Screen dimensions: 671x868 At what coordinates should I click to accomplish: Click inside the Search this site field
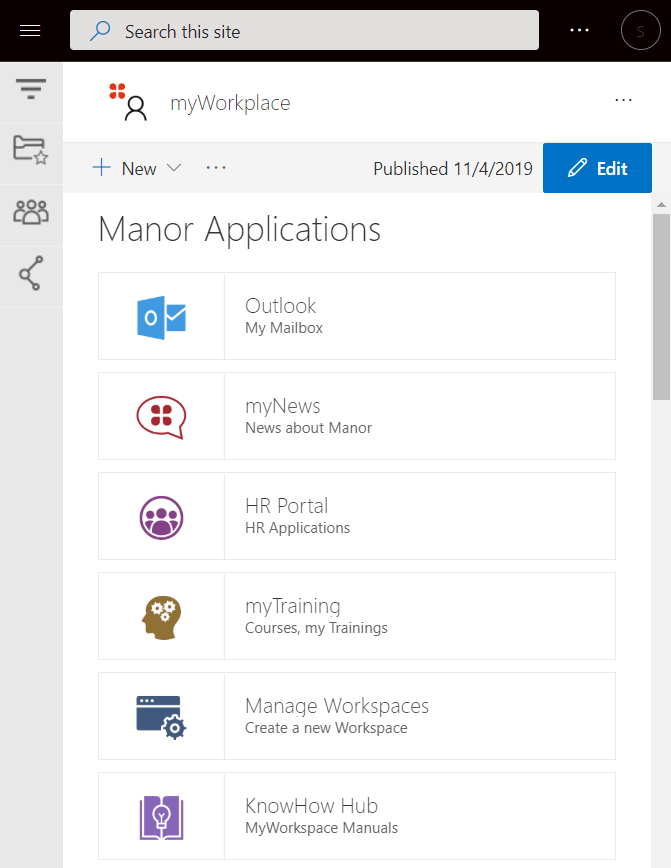pyautogui.click(x=300, y=31)
